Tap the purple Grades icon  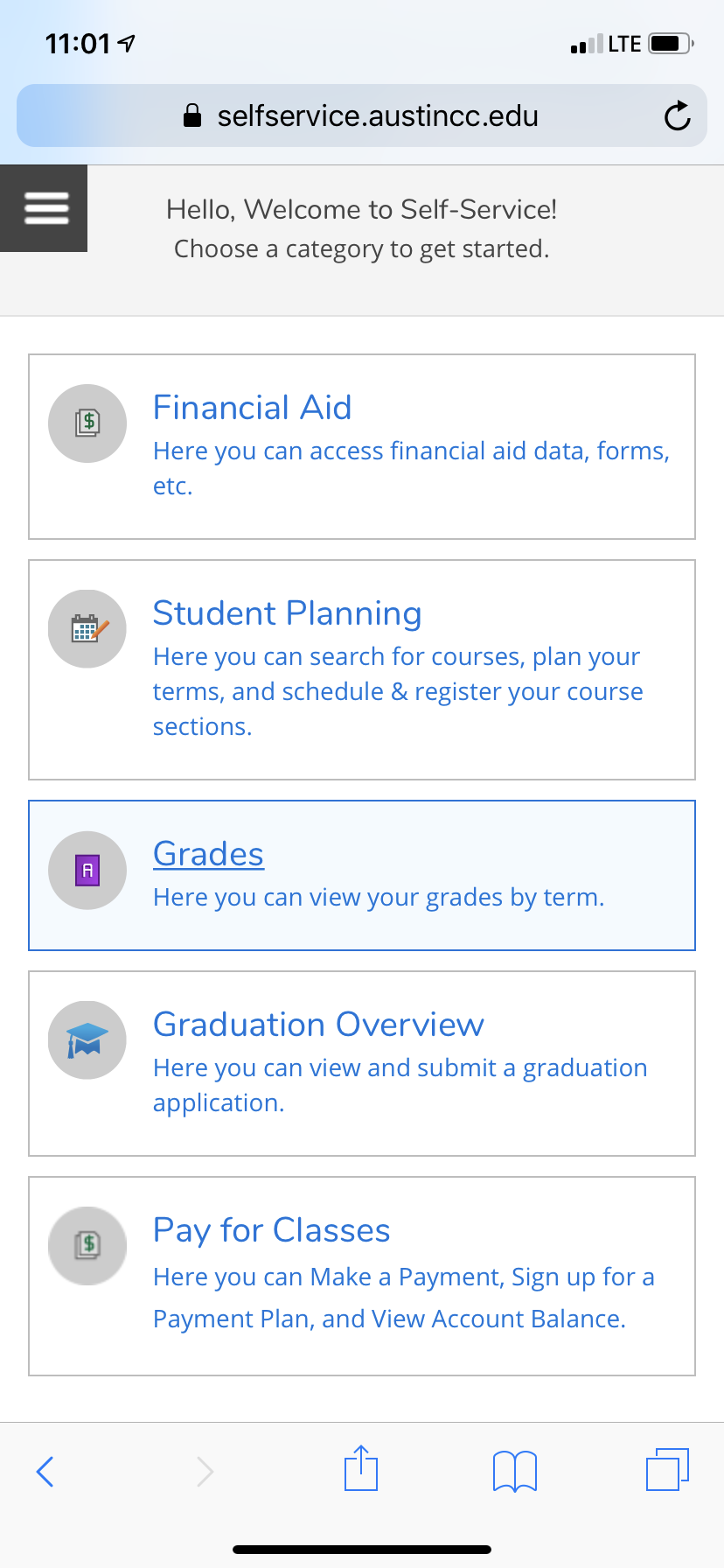tap(87, 871)
